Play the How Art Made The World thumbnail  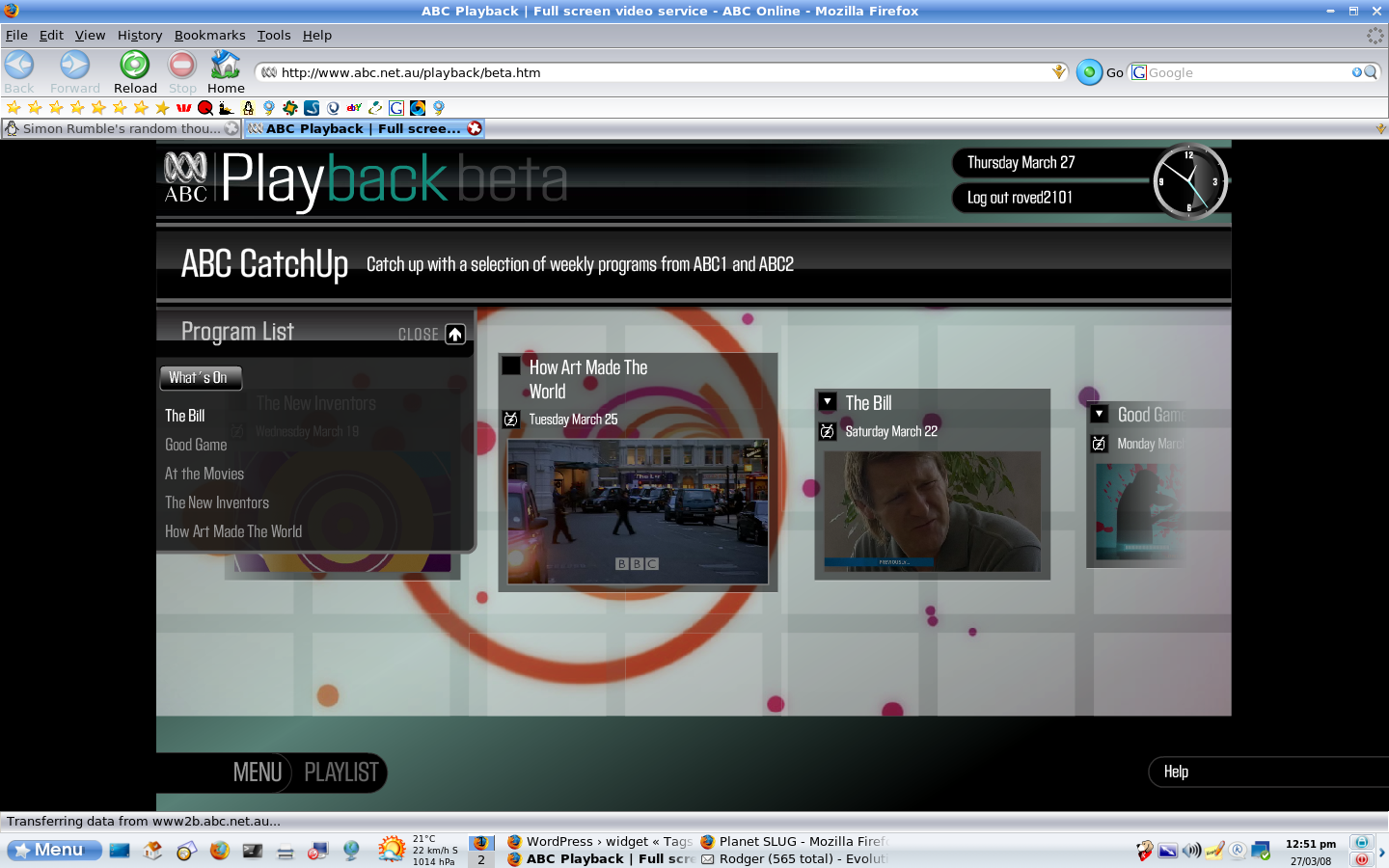click(x=638, y=511)
